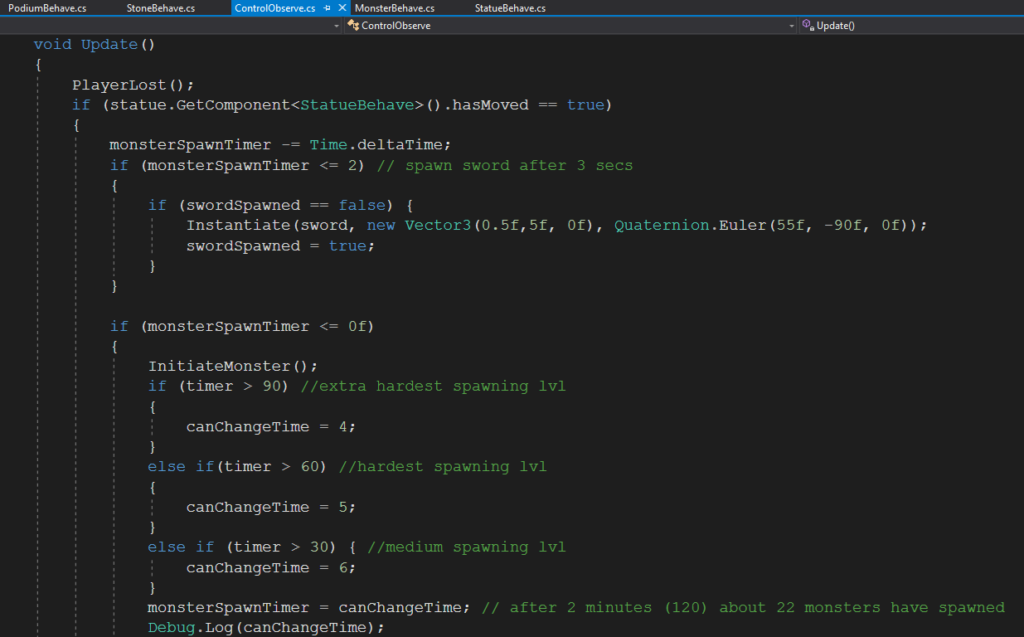This screenshot has height=637, width=1024.
Task: Select the ControlObserve.cs tab
Action: (x=275, y=8)
